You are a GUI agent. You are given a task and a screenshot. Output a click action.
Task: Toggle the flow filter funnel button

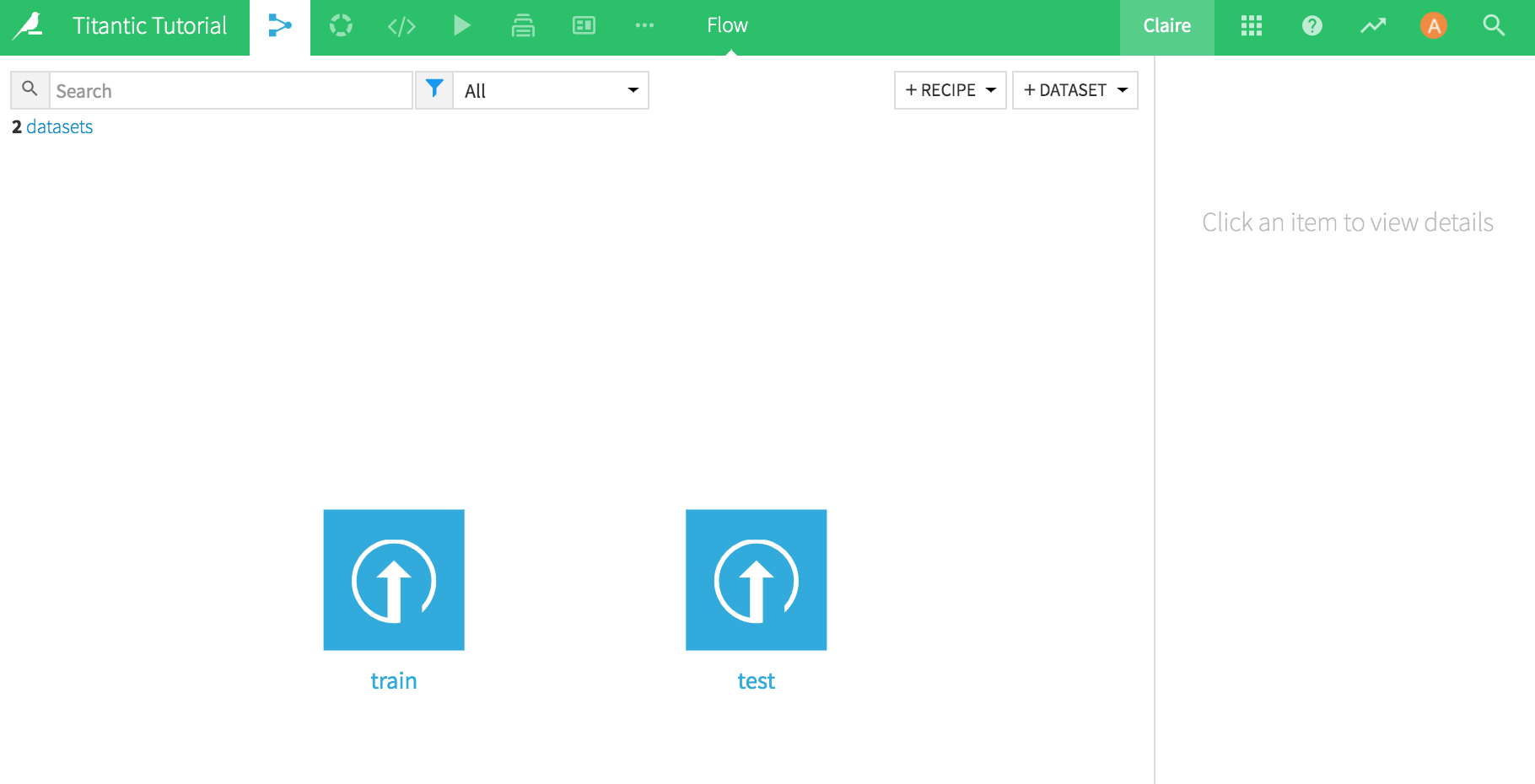click(434, 89)
